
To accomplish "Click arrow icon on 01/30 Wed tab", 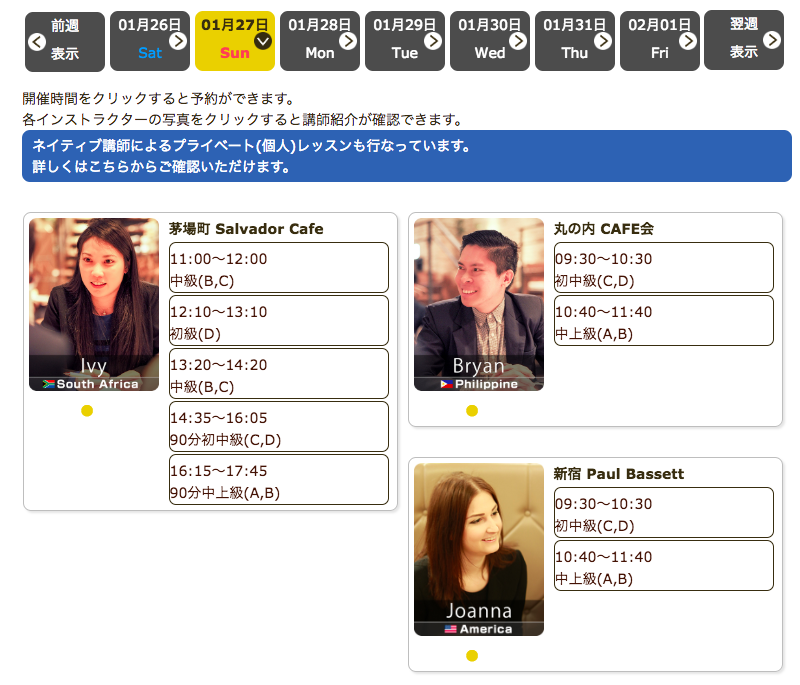I will (x=518, y=41).
